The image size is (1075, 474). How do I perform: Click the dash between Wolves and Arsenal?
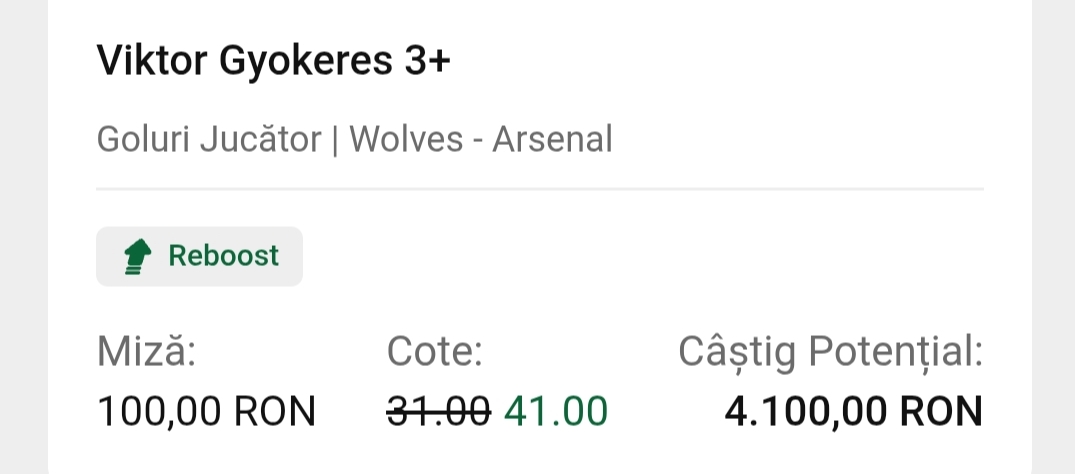point(478,140)
